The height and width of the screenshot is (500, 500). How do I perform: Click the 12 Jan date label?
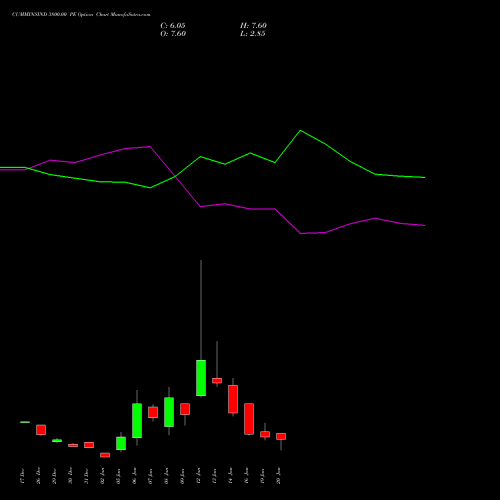pyautogui.click(x=198, y=476)
